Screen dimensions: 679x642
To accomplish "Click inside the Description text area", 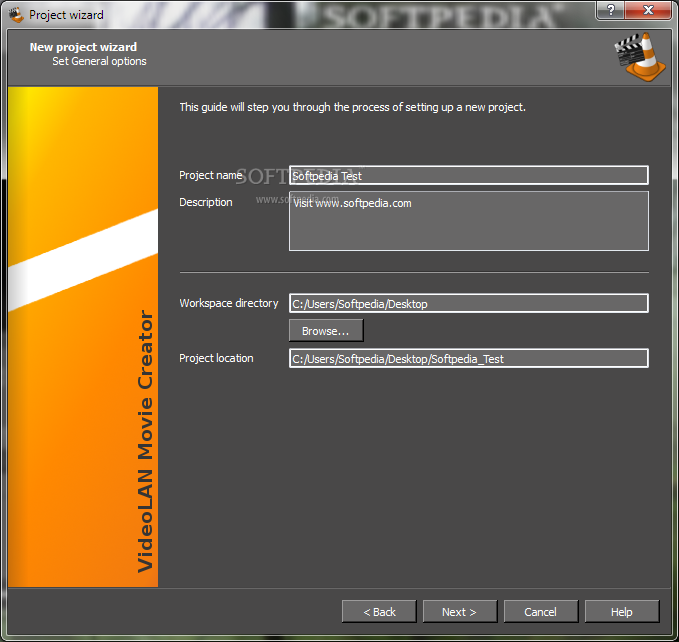I will pyautogui.click(x=469, y=221).
